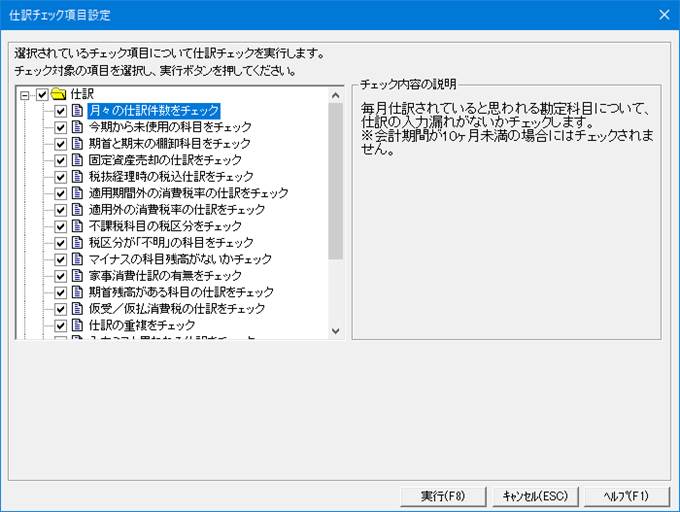680x512 pixels.
Task: Select 期首残高がある科目の仕訳をチェック item
Action: [x=181, y=292]
